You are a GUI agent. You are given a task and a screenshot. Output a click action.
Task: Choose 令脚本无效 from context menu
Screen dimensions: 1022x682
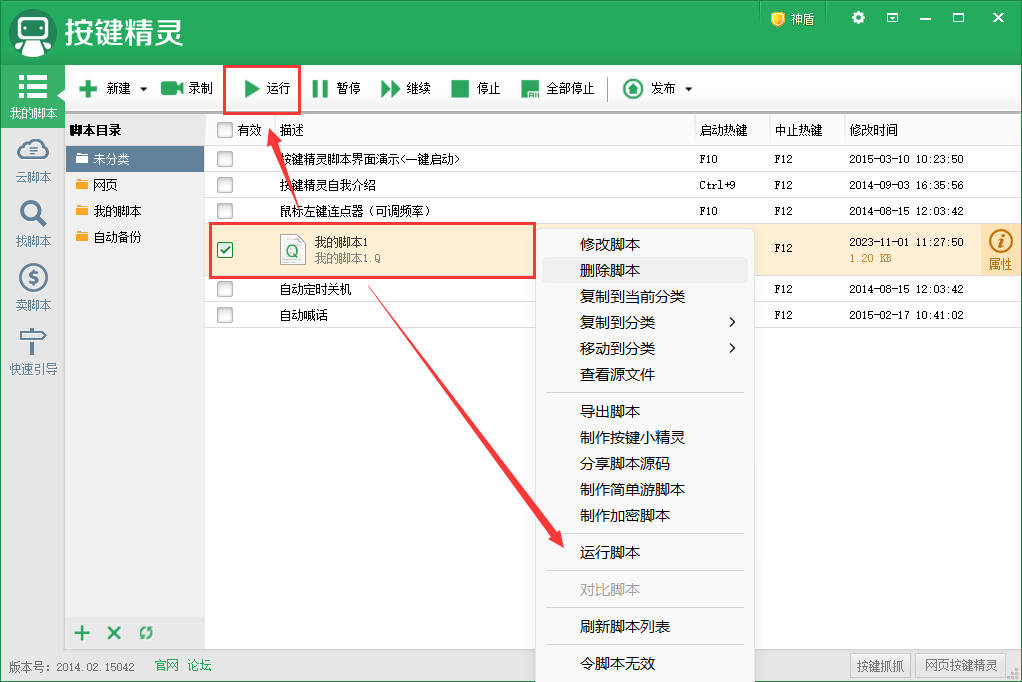pos(645,664)
